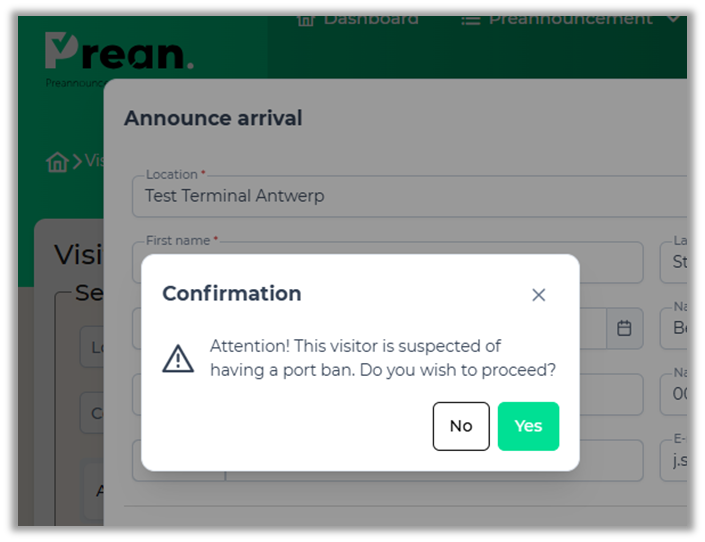Click the Announce arrival dialog title
The height and width of the screenshot is (542, 705).
coord(213,118)
